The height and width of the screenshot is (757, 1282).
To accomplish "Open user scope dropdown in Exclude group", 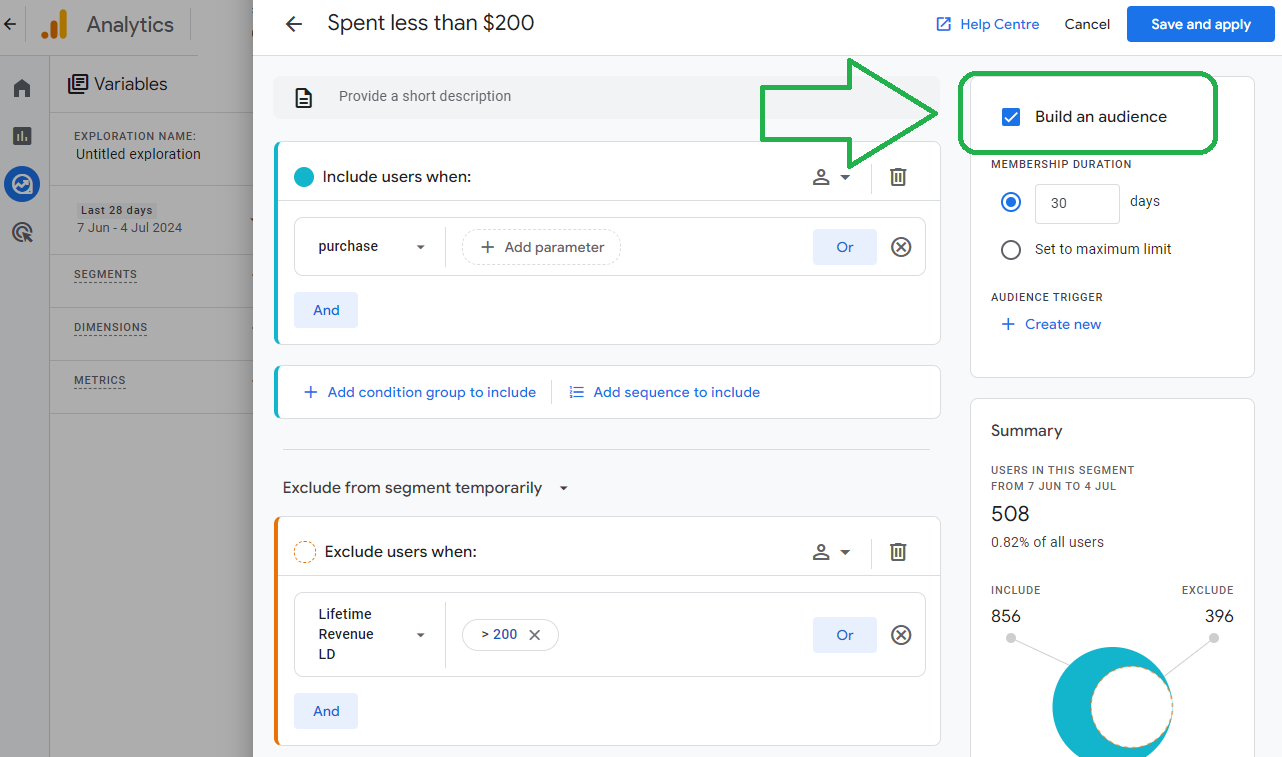I will click(832, 552).
